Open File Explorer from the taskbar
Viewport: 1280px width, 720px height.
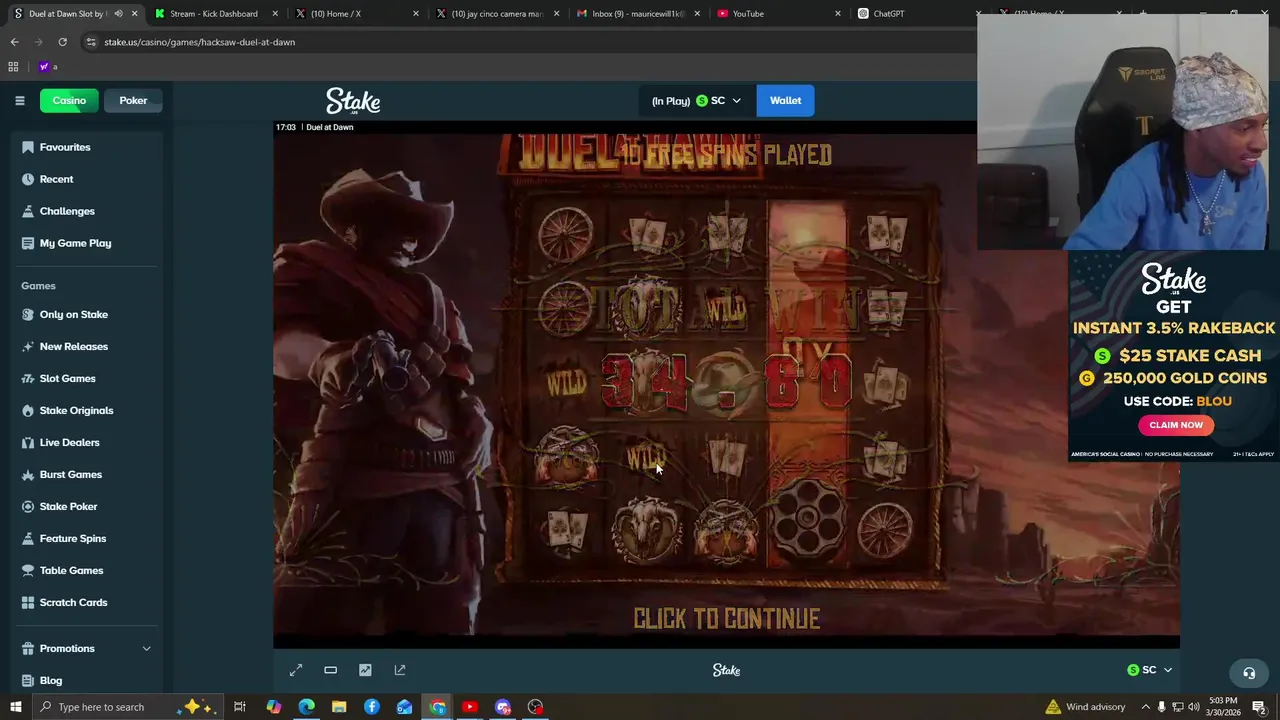[x=339, y=707]
